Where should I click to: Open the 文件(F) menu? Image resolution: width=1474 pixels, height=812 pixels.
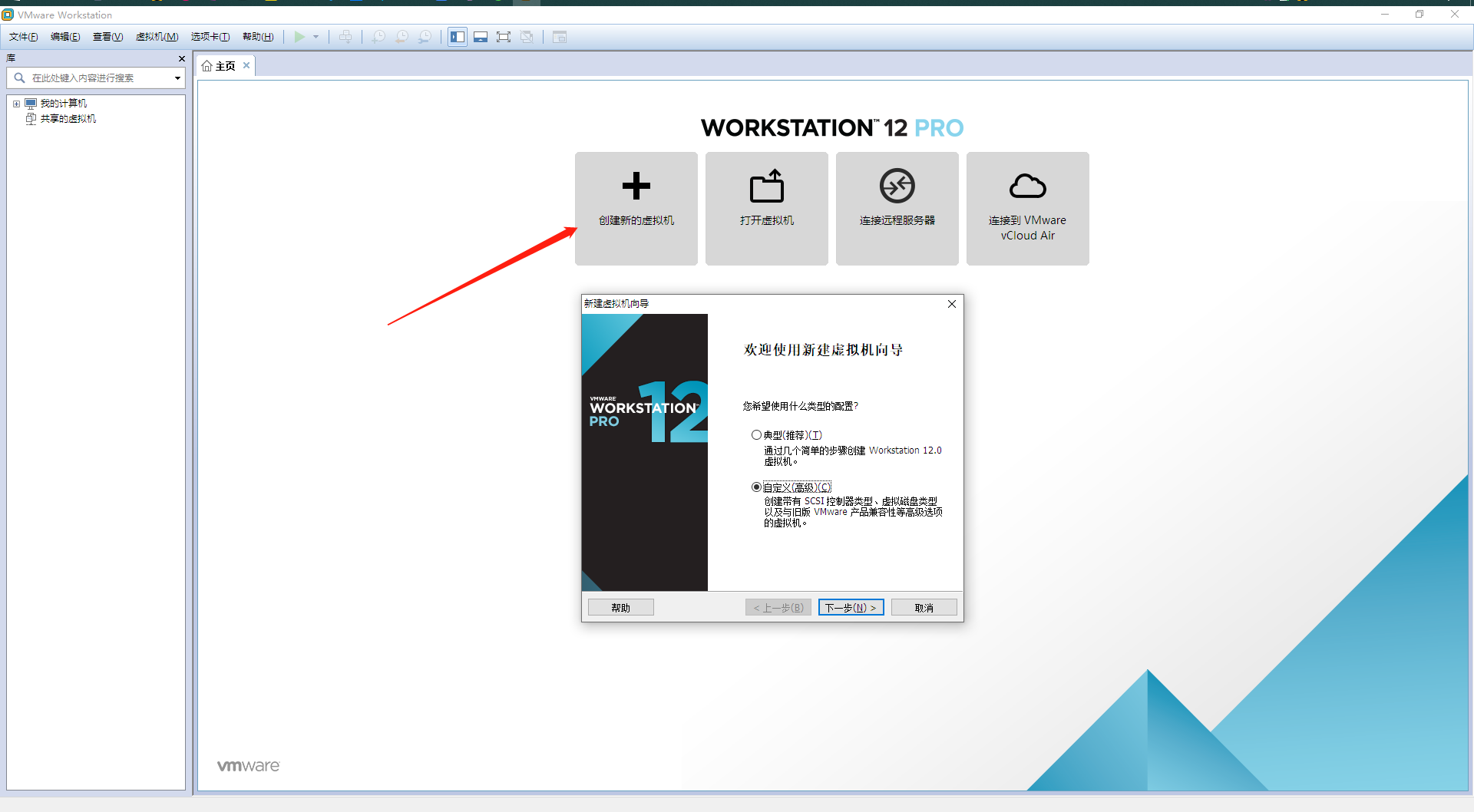23,37
